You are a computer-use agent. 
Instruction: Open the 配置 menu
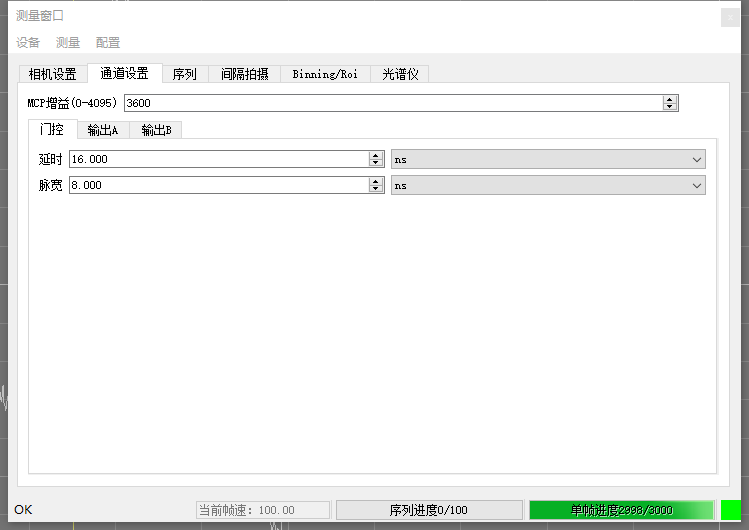[x=108, y=42]
